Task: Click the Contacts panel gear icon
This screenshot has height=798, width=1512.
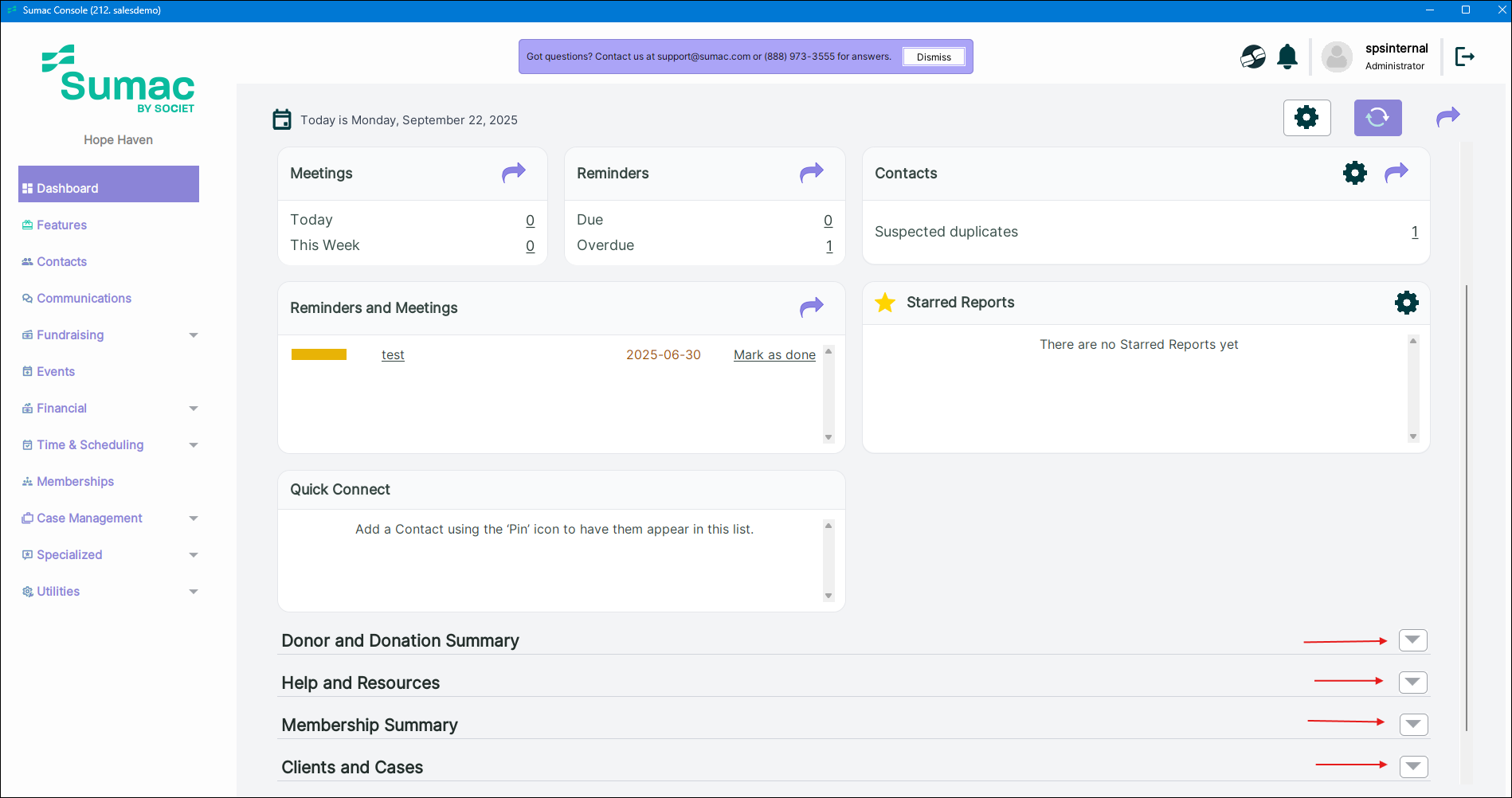Action: (x=1354, y=173)
